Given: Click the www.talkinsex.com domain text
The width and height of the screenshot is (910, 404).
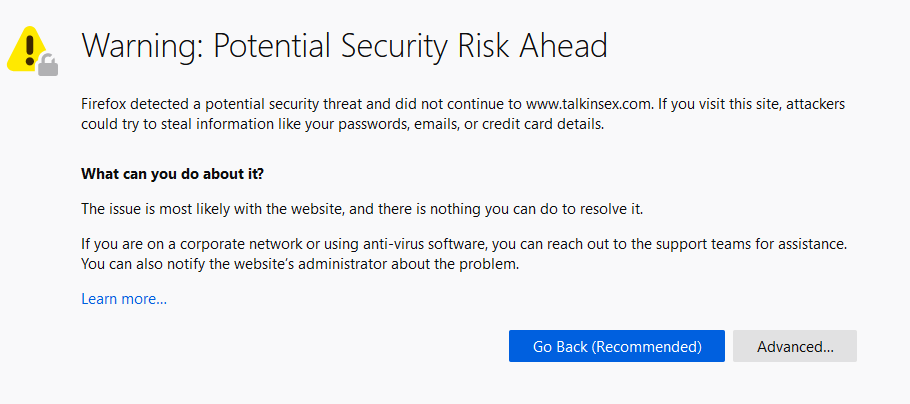Looking at the screenshot, I should tap(588, 105).
